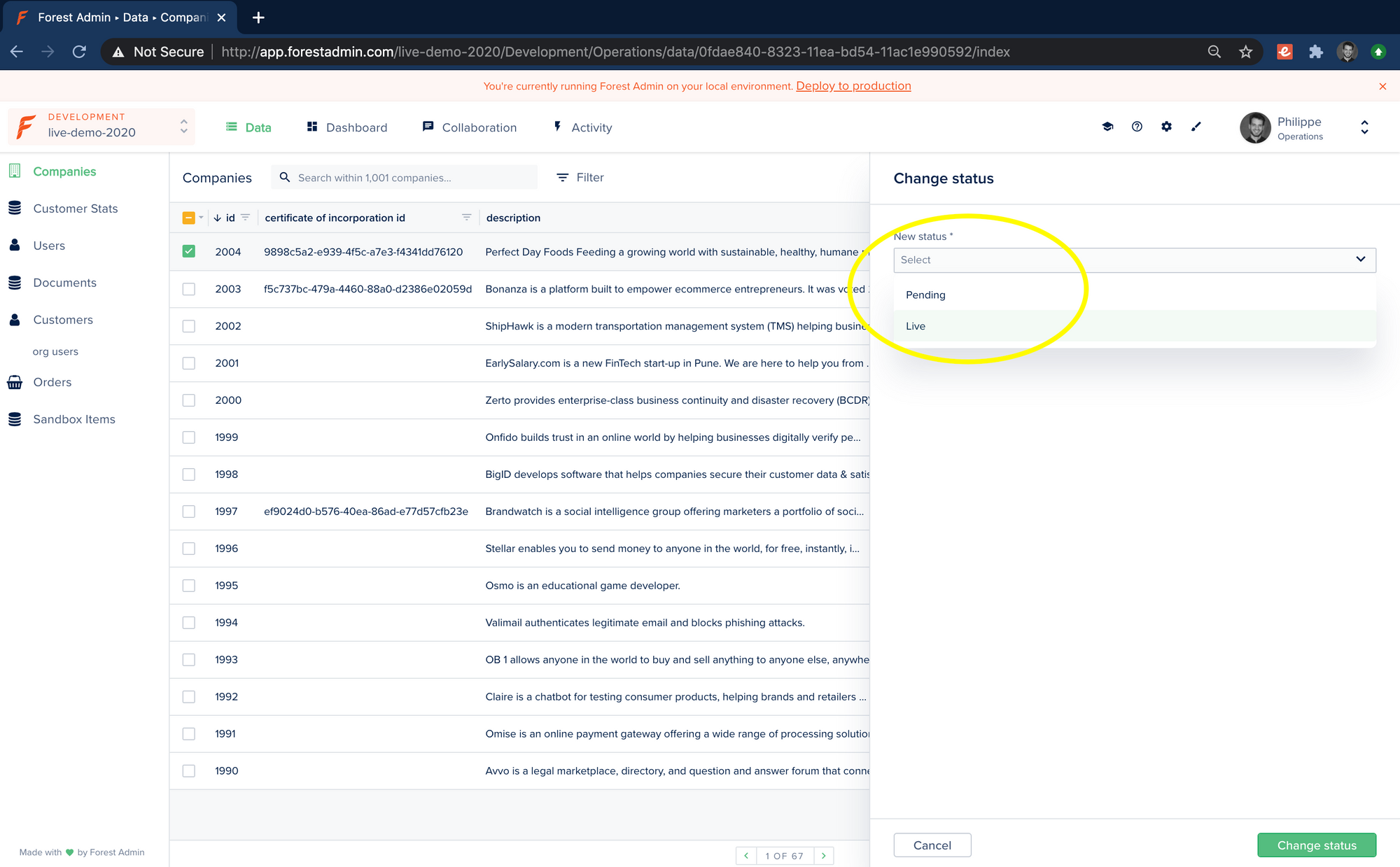
Task: Click the Companies building icon in sidebar
Action: (x=15, y=171)
